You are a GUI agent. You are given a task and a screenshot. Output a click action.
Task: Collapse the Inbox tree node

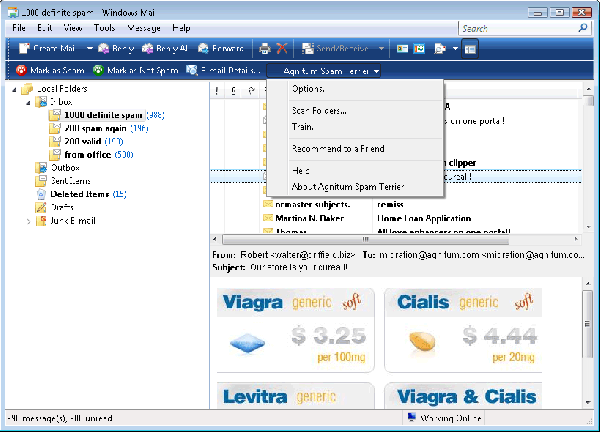pos(28,103)
